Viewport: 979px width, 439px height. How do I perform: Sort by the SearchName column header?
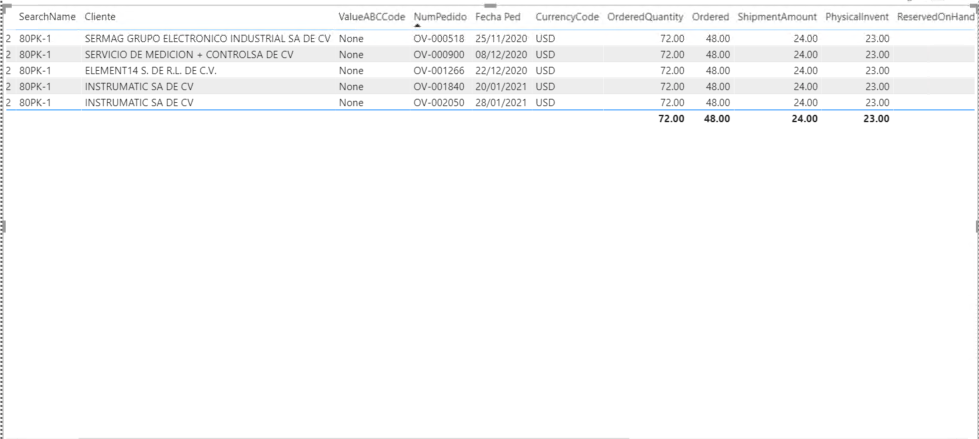47,17
